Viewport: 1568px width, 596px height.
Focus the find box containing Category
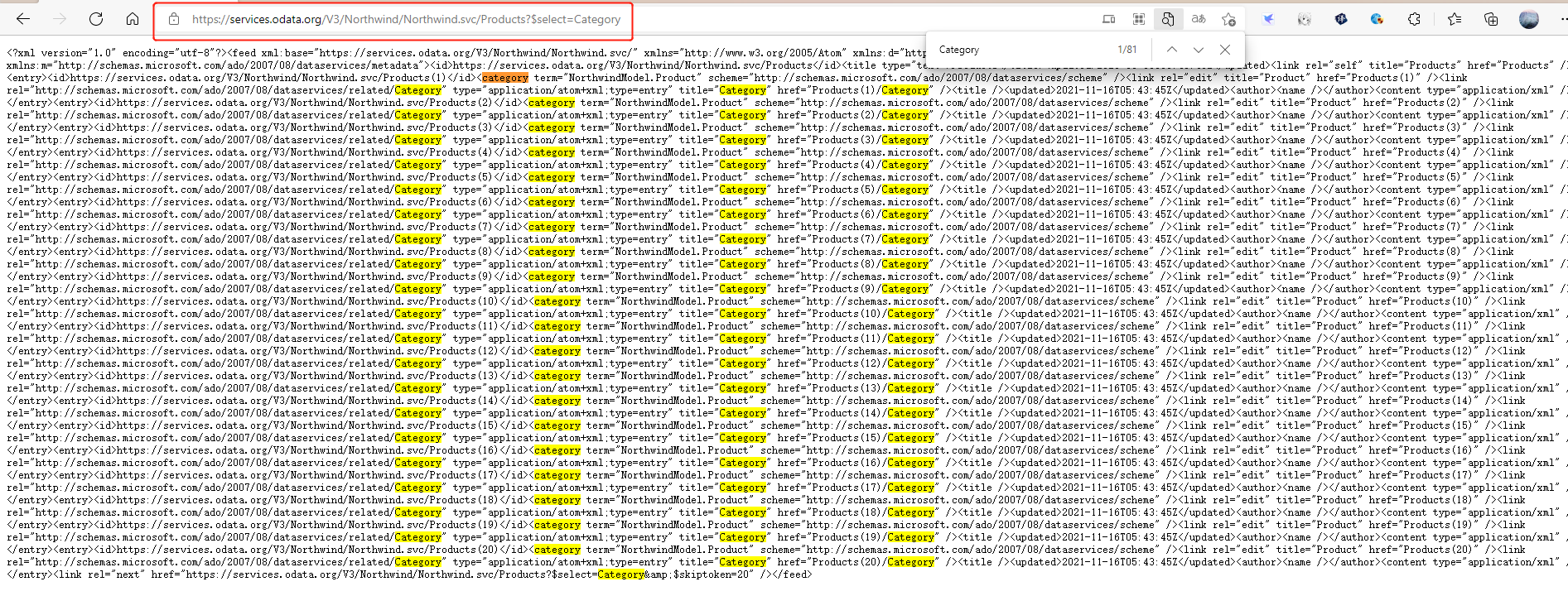(x=1023, y=50)
